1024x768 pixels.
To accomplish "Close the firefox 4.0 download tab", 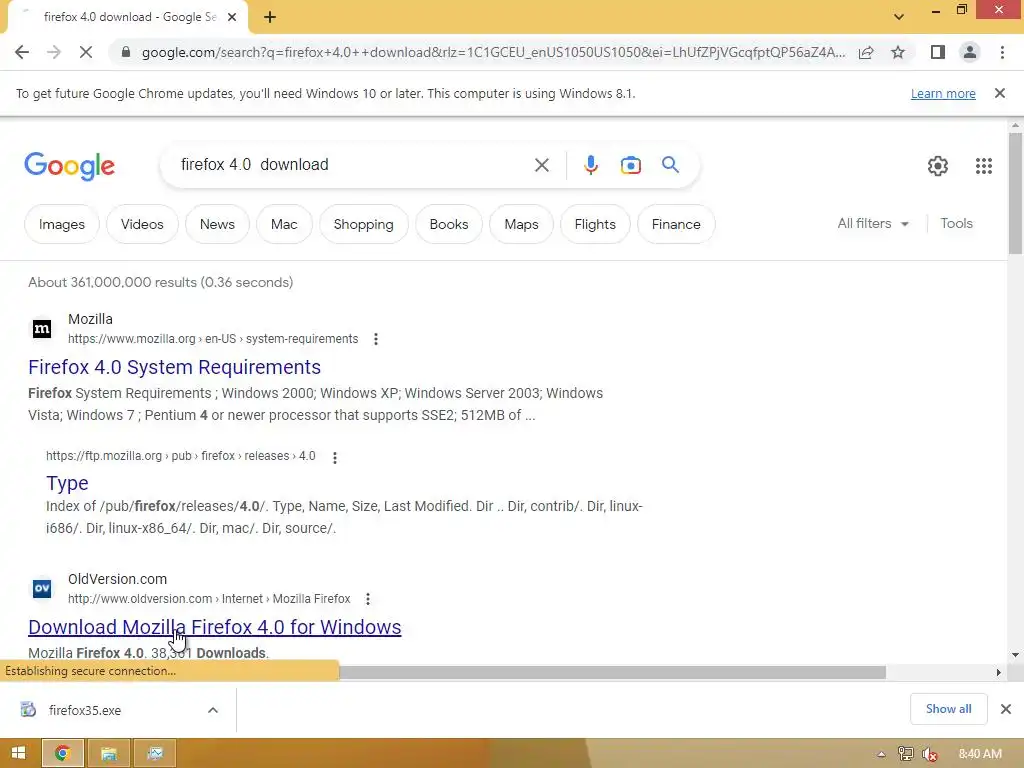I will (232, 17).
